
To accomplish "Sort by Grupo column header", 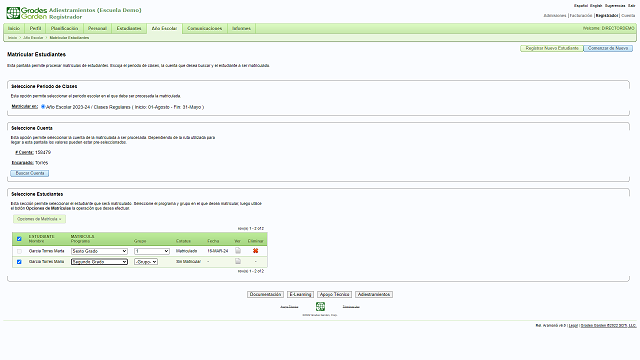I will pyautogui.click(x=140, y=241).
